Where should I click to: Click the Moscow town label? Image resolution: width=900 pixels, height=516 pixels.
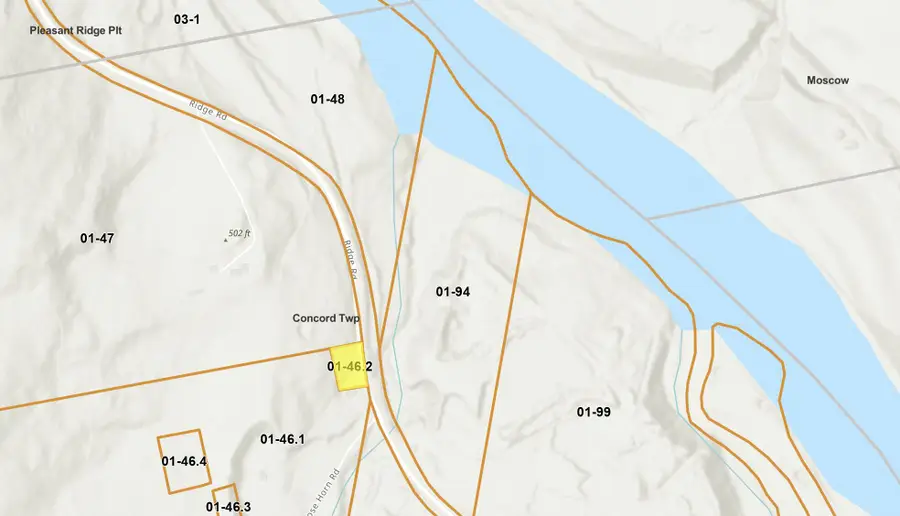click(x=828, y=80)
